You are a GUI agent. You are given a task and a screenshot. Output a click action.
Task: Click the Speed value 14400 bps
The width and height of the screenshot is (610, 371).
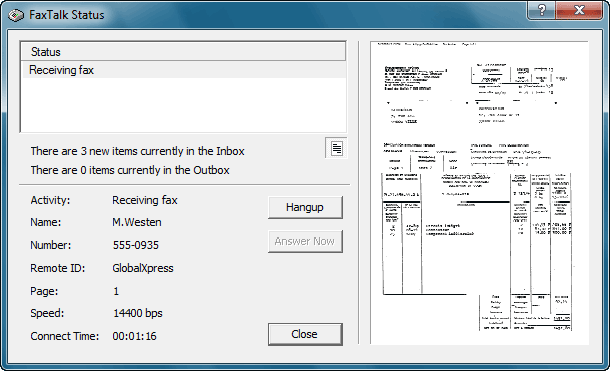click(138, 313)
